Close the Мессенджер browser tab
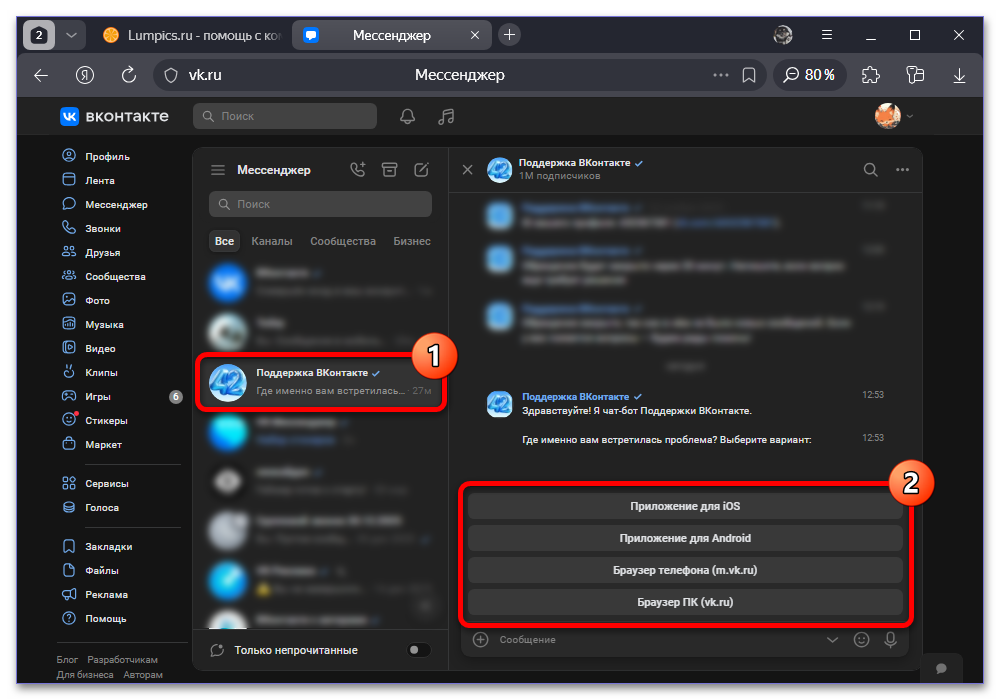Screen dimensions: 1000x700 tap(474, 35)
